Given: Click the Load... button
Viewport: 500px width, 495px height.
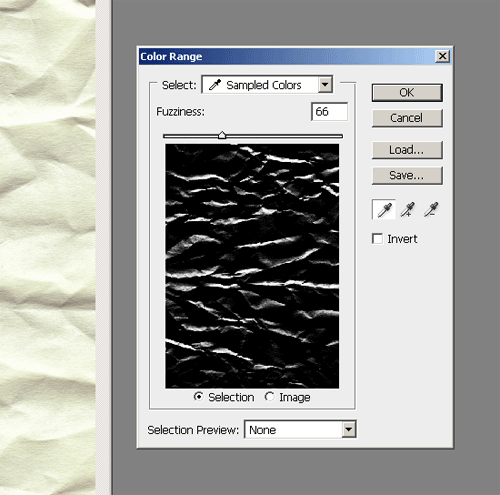Looking at the screenshot, I should point(407,150).
